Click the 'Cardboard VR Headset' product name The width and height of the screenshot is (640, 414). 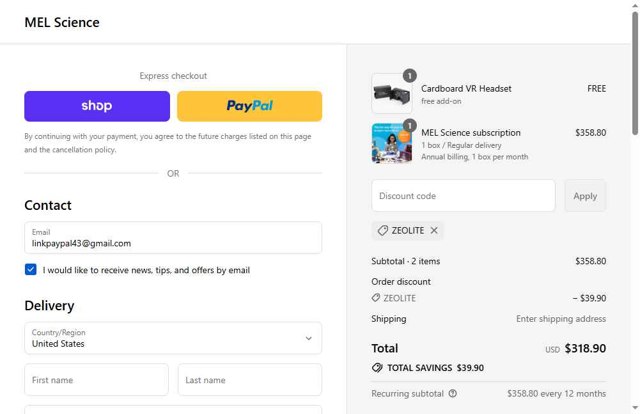click(466, 89)
